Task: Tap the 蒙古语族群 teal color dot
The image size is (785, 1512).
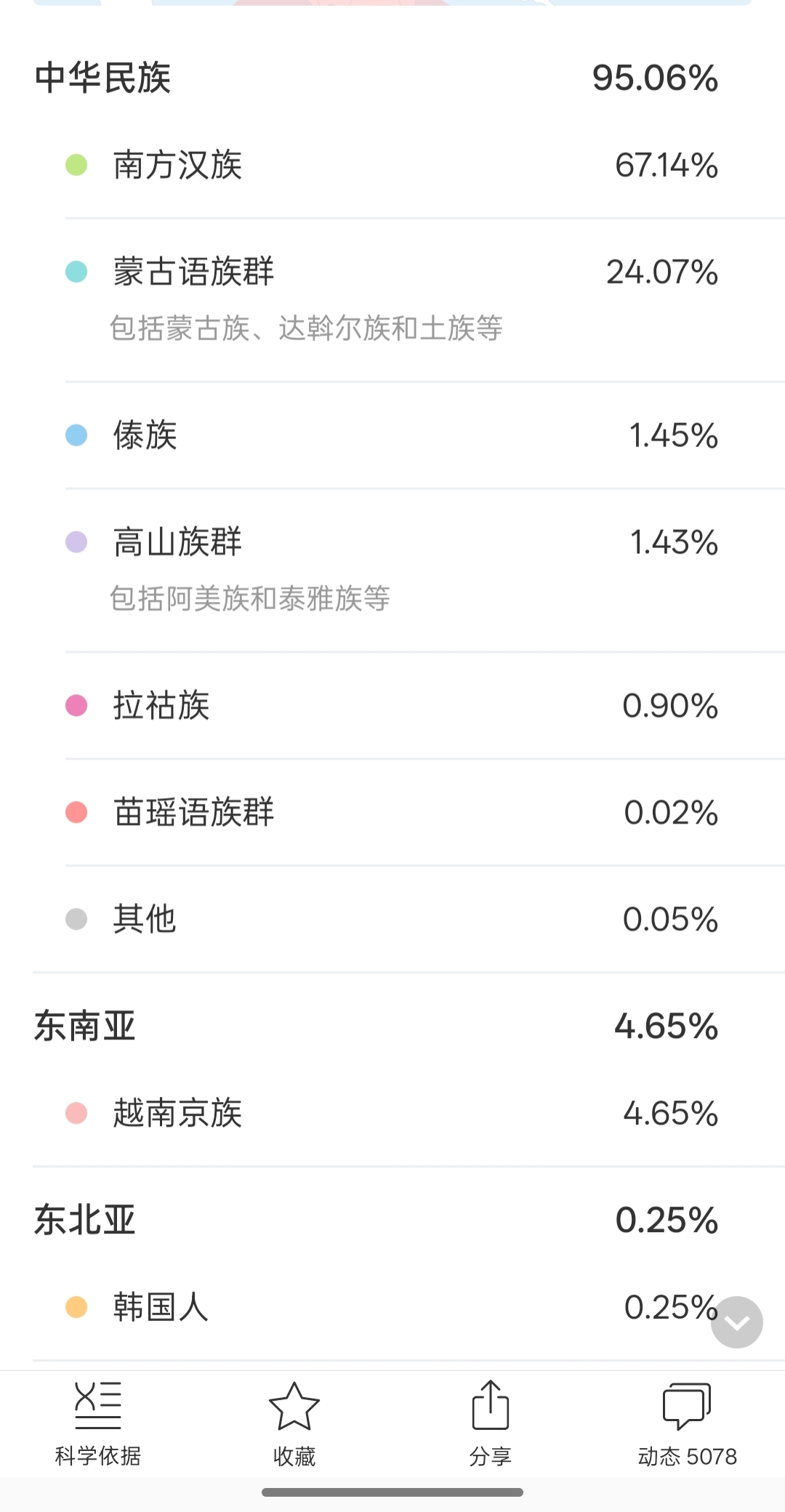Action: tap(76, 272)
